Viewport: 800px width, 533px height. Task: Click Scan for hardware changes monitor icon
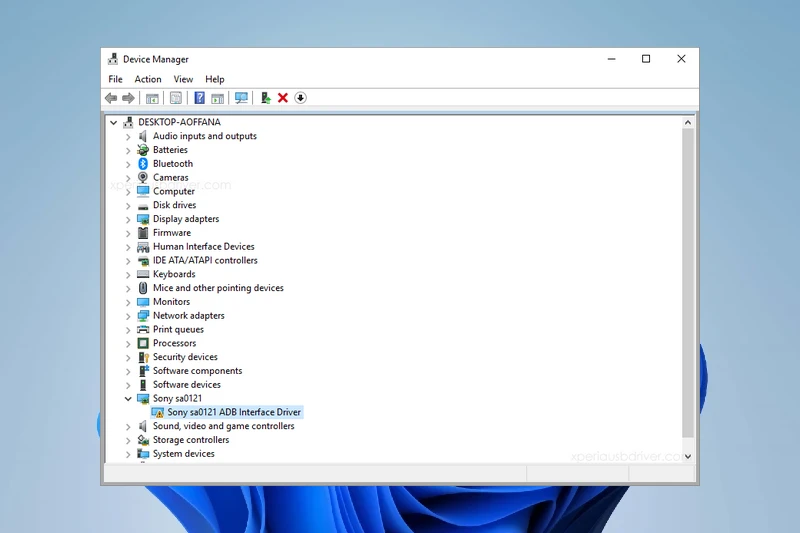pyautogui.click(x=241, y=98)
